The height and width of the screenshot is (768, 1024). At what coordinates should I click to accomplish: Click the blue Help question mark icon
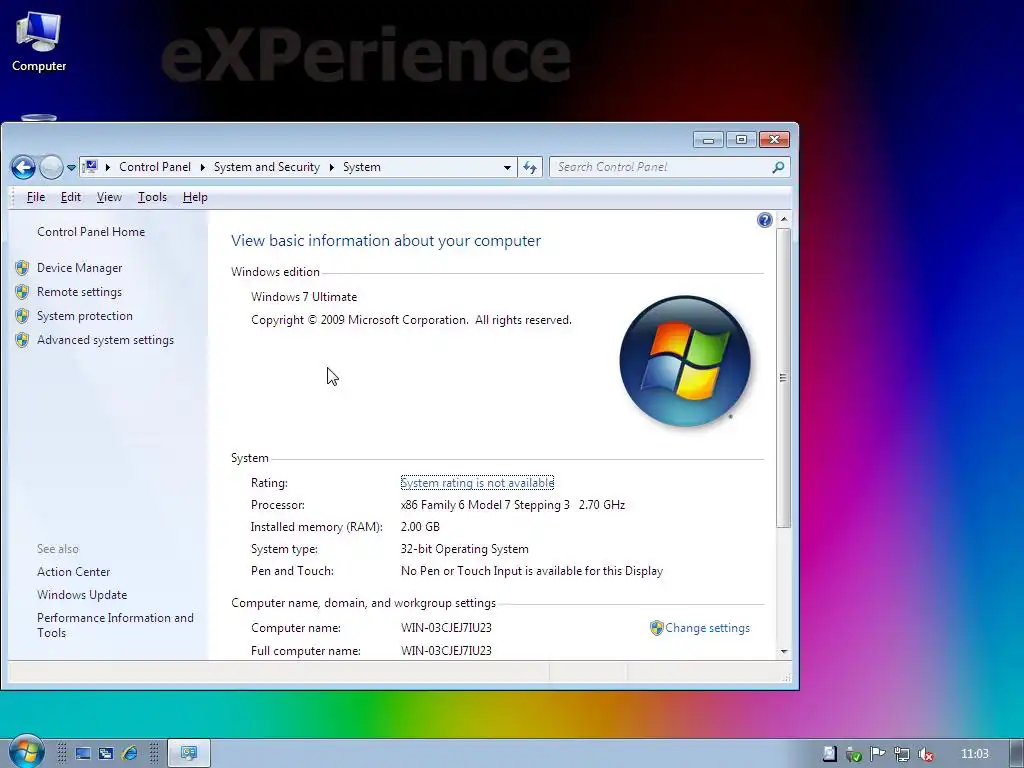tap(765, 220)
